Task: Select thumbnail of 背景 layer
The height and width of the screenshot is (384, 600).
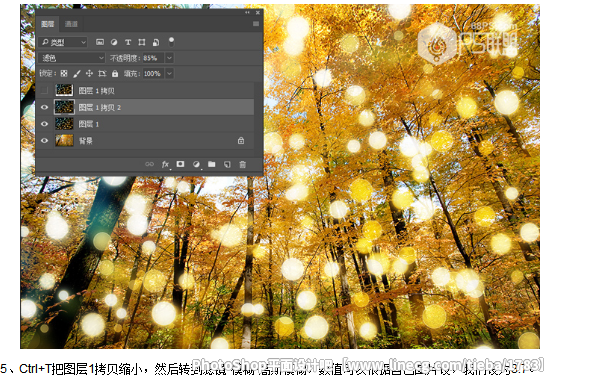Action: 64,140
